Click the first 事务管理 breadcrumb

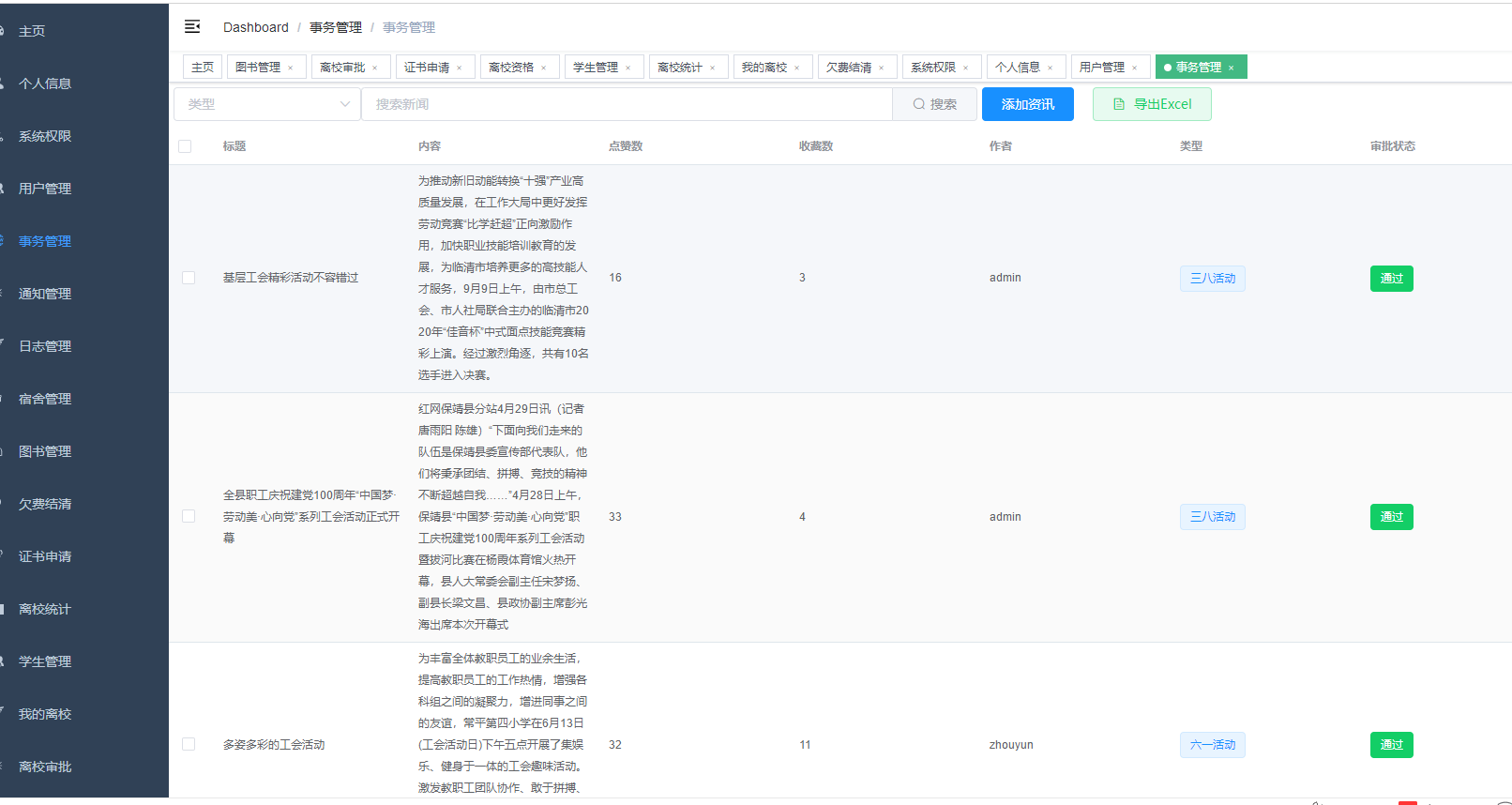(x=336, y=27)
